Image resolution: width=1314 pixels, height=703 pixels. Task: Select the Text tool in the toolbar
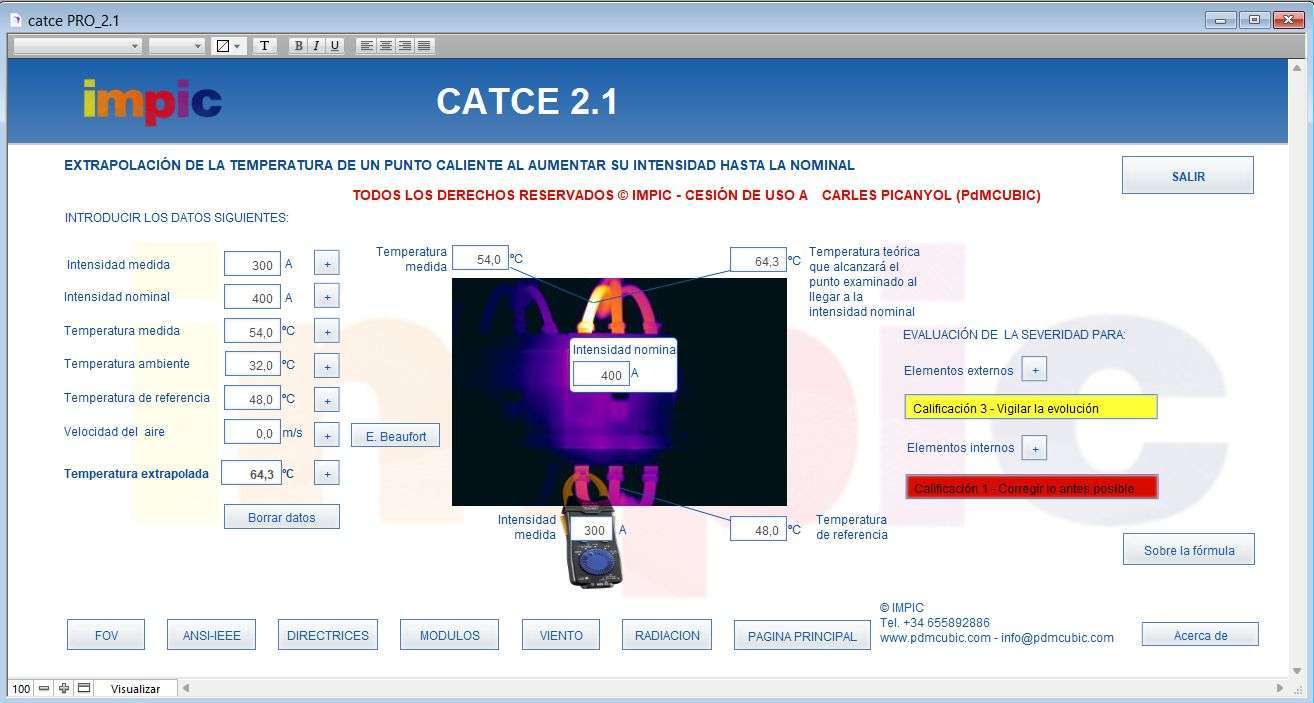point(263,45)
